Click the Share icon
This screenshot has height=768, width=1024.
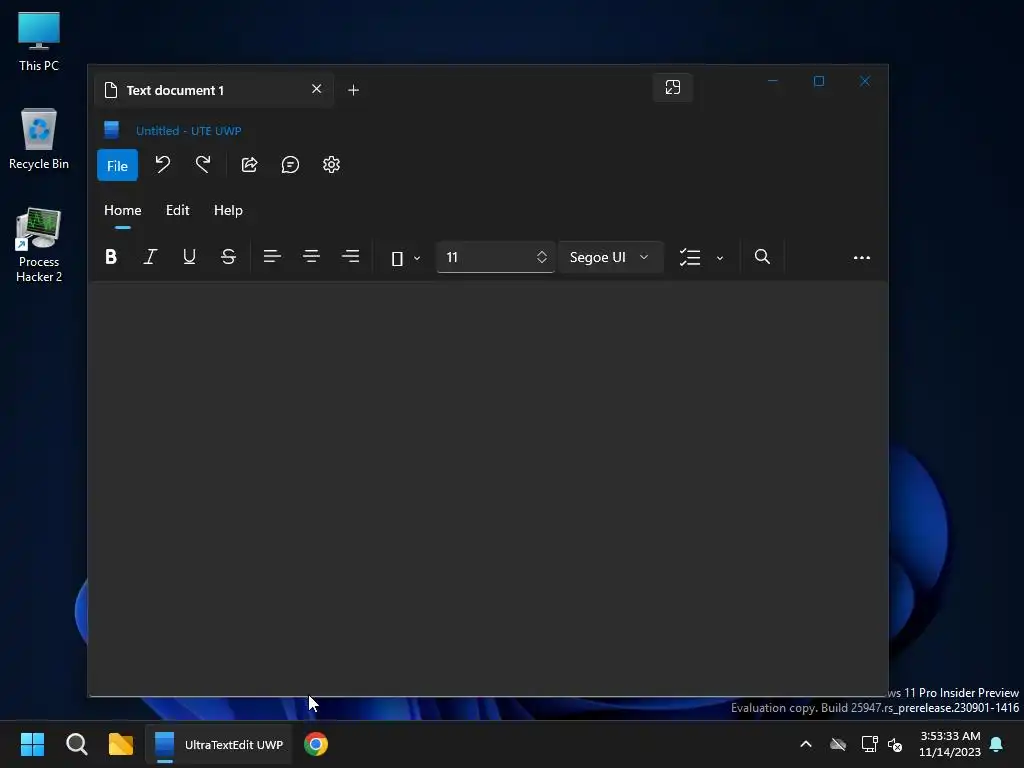point(249,165)
